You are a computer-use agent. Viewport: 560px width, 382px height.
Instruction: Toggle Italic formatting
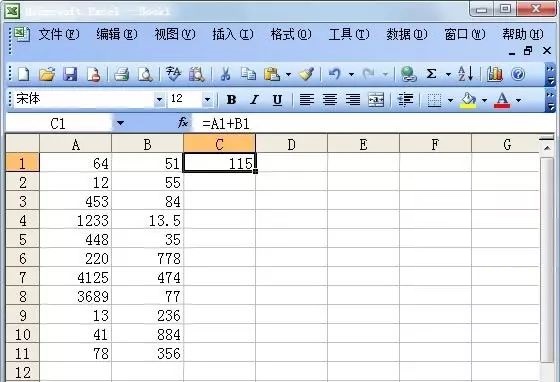(x=254, y=100)
